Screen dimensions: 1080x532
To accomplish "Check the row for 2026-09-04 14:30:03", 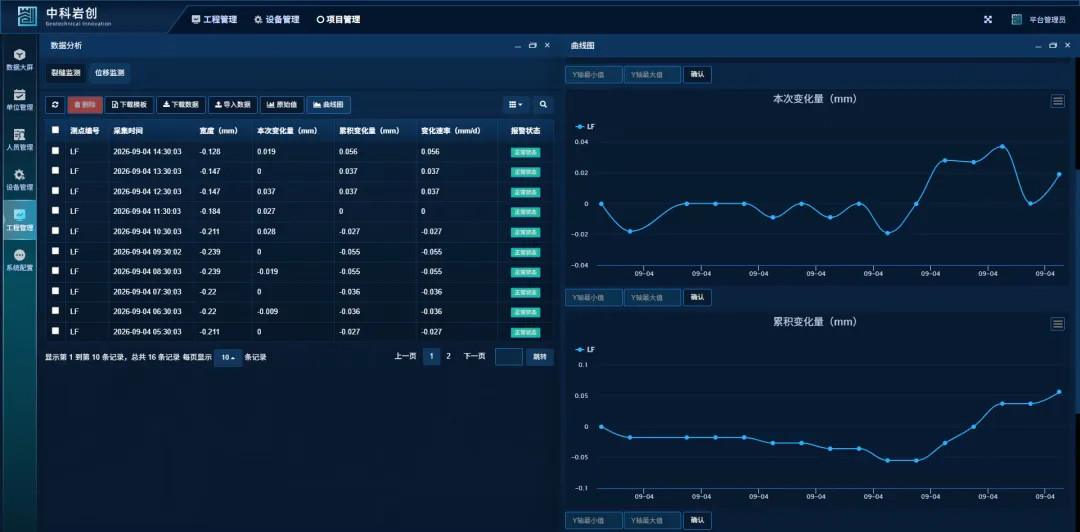I will tap(55, 151).
